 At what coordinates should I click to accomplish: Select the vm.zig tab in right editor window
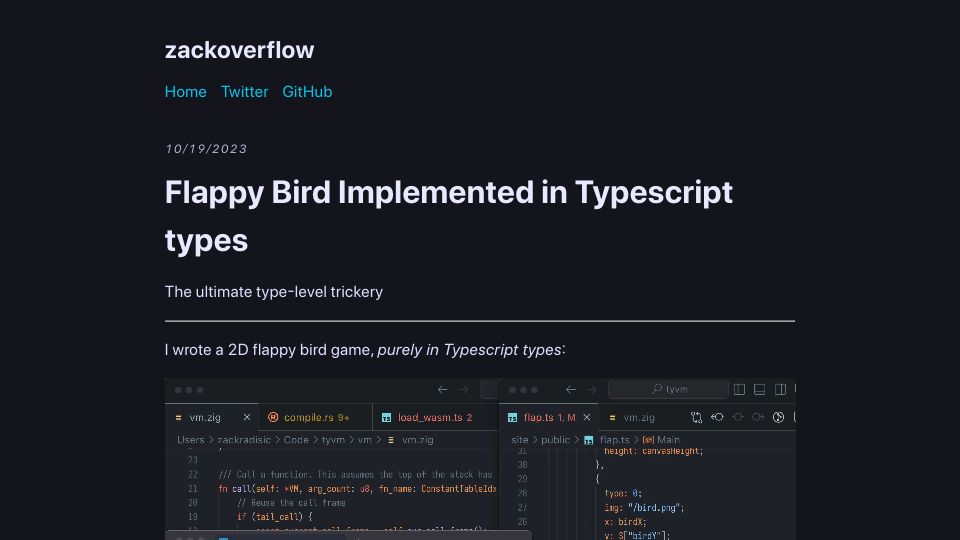point(639,418)
